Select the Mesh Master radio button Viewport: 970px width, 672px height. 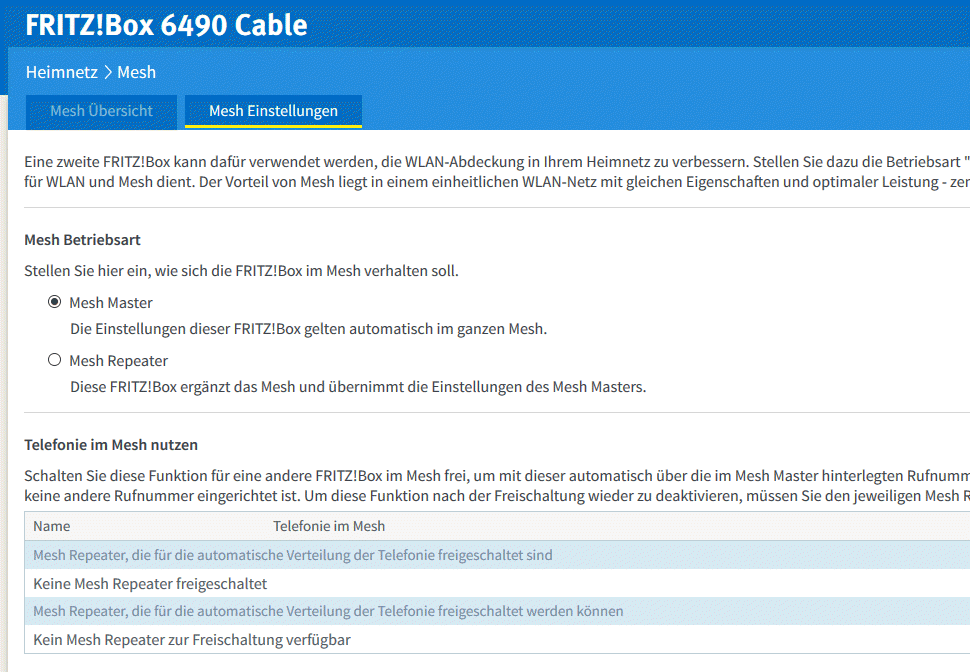[x=54, y=302]
